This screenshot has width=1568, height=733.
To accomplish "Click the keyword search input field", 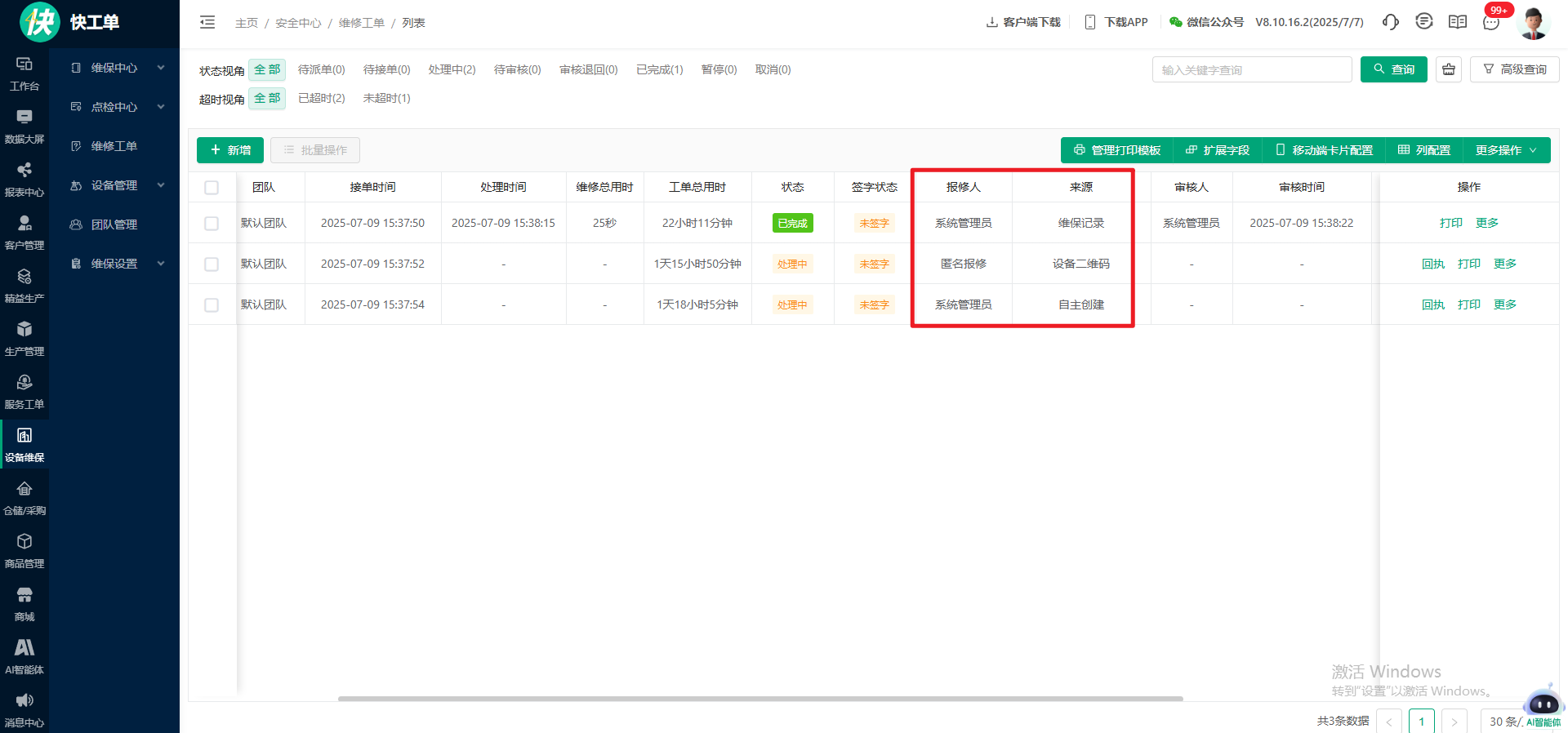I will (1251, 70).
